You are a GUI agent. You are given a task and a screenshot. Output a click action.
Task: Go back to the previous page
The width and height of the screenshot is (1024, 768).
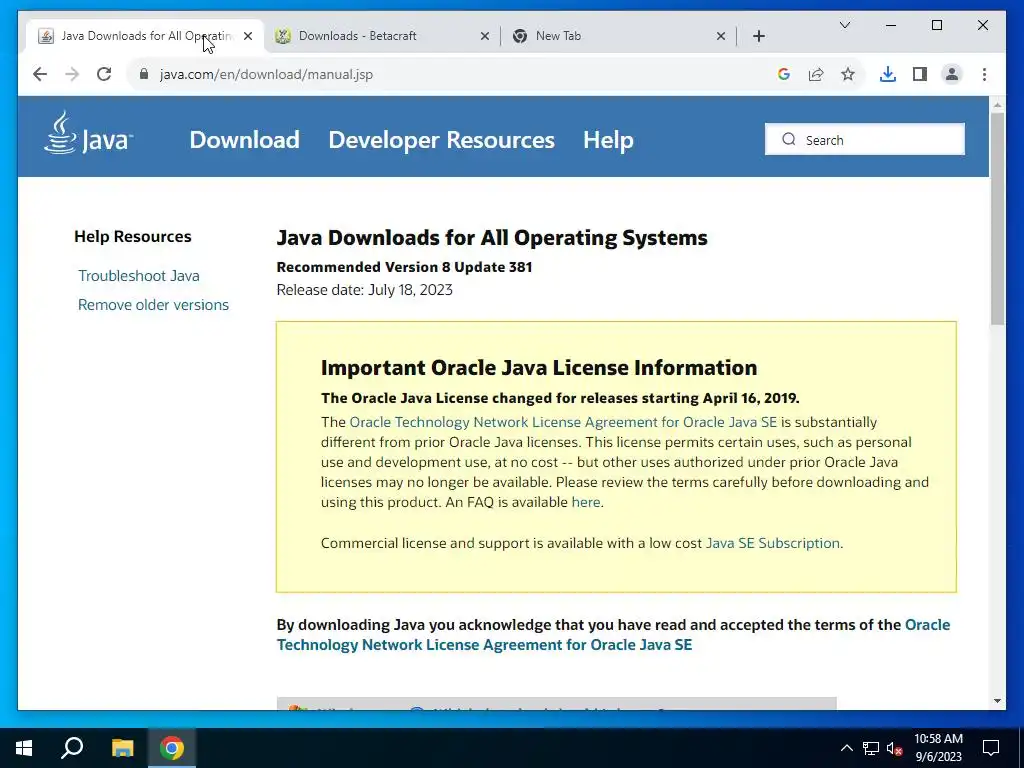[x=40, y=74]
